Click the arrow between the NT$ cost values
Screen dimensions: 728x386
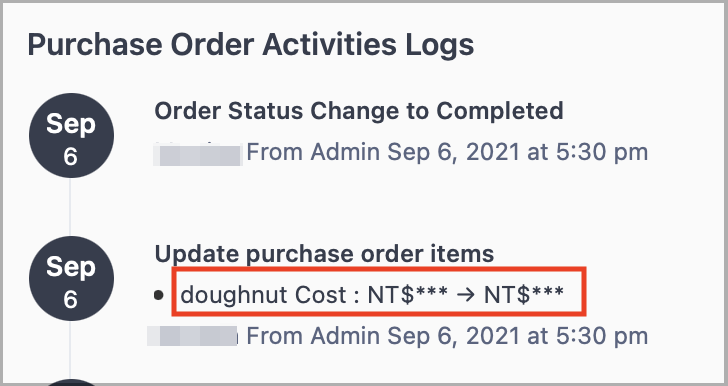466,295
